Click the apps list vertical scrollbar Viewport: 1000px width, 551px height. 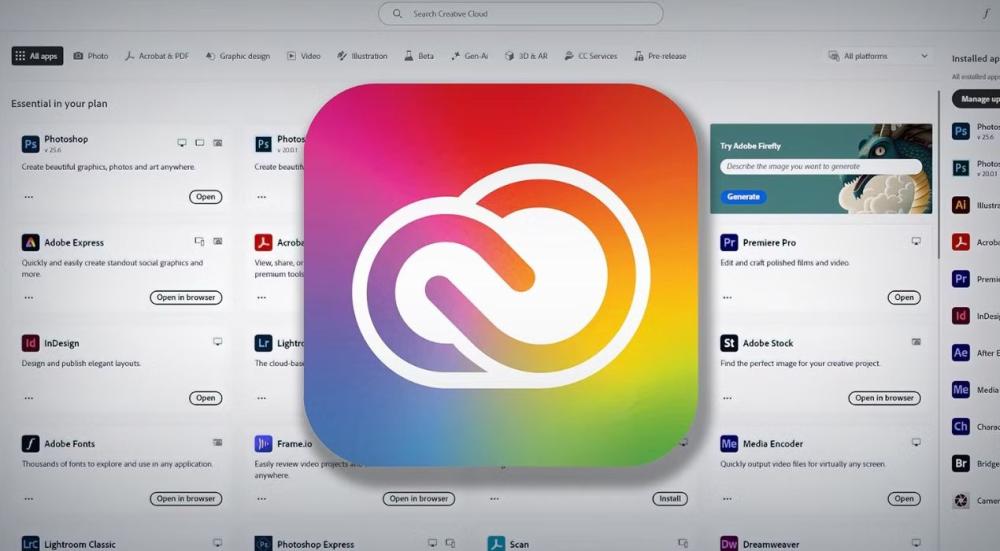tap(939, 175)
